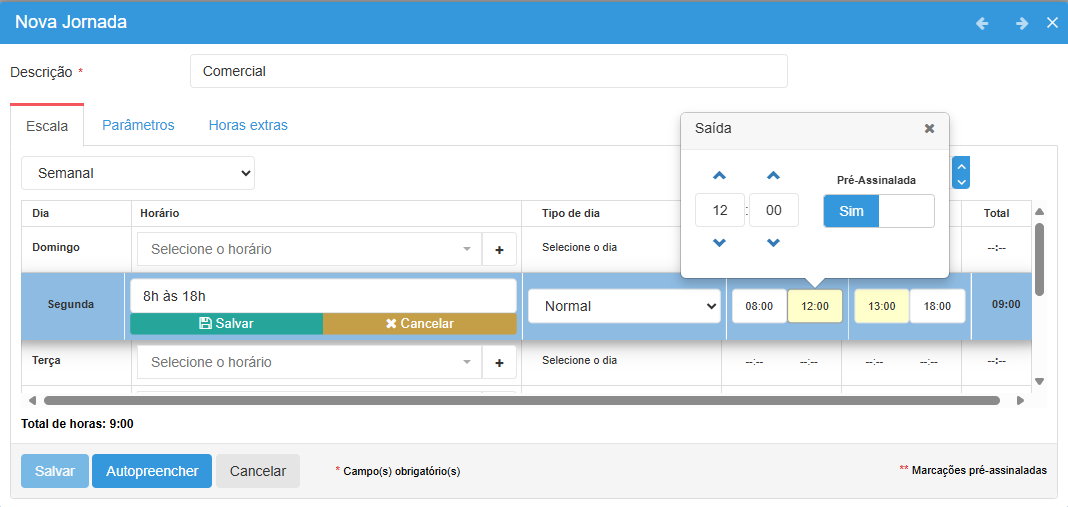Close the Saída popup
Viewport: 1068px width, 507px height.
tap(929, 128)
